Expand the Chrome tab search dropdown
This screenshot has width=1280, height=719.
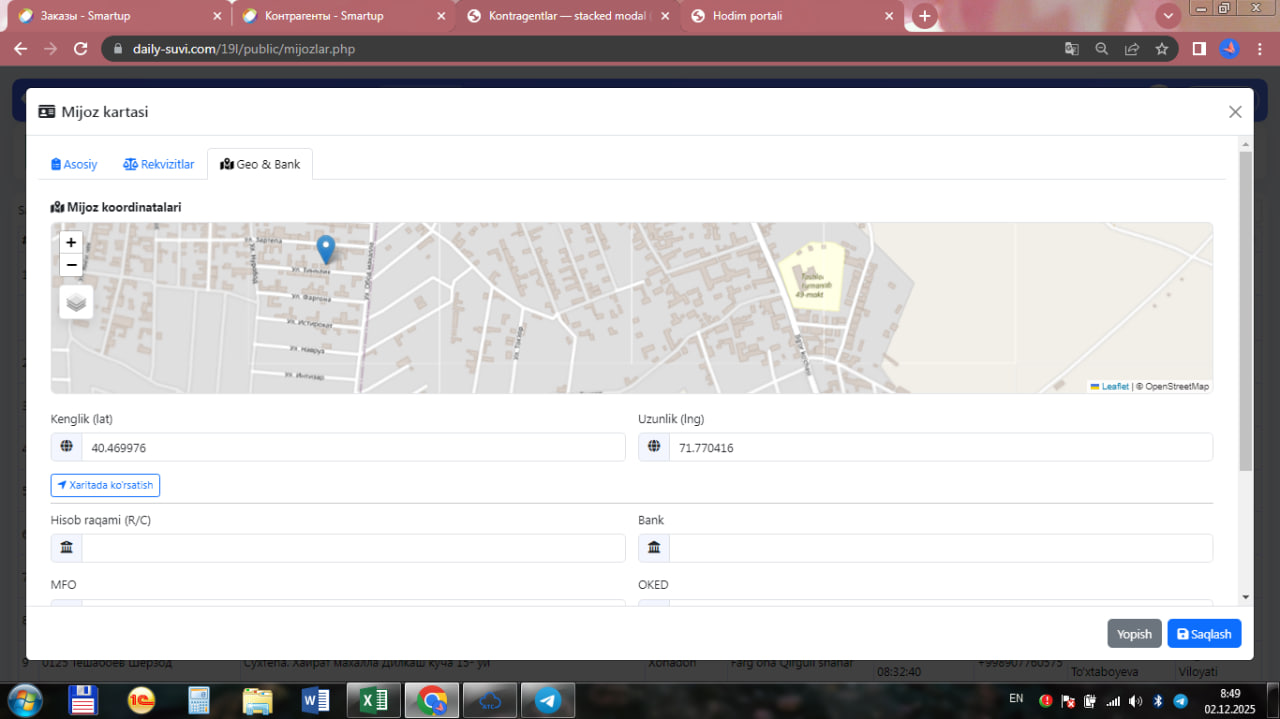[x=1167, y=16]
